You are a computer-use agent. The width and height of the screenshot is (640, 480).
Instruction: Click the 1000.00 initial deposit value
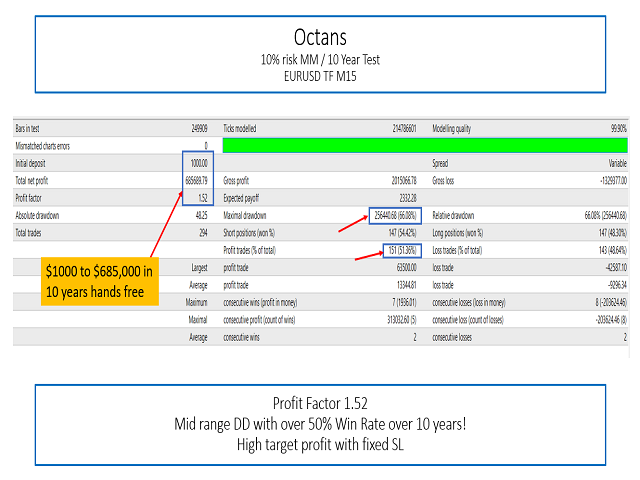coord(199,163)
